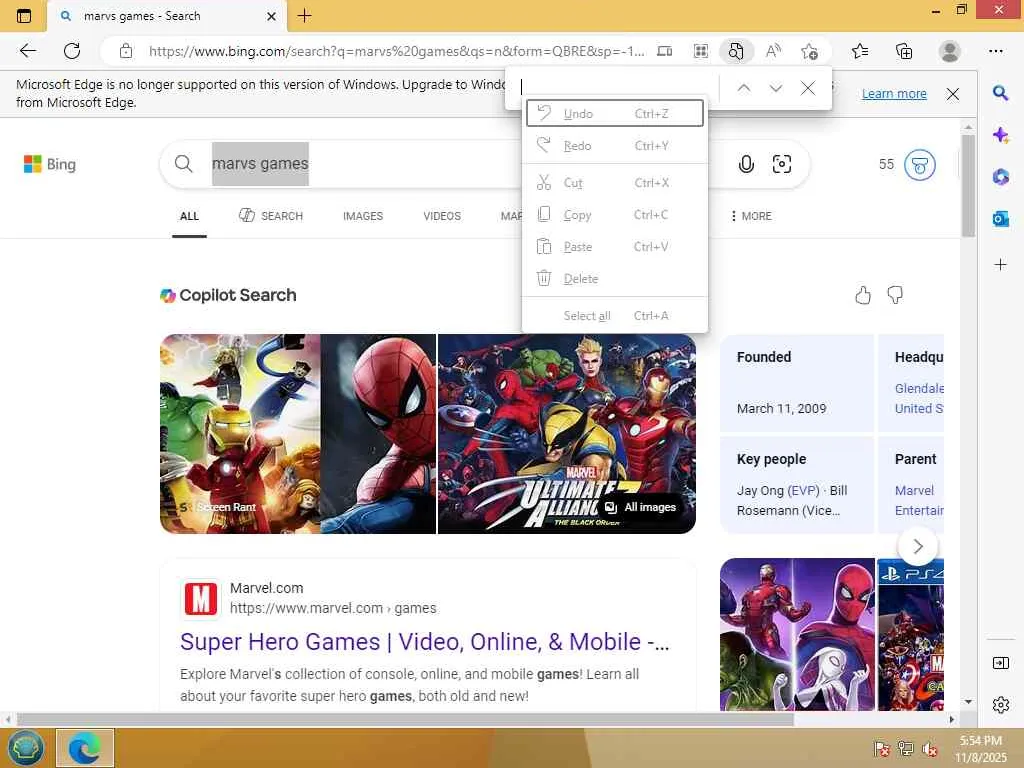This screenshot has height=768, width=1024.
Task: Click the All images button
Action: point(641,507)
